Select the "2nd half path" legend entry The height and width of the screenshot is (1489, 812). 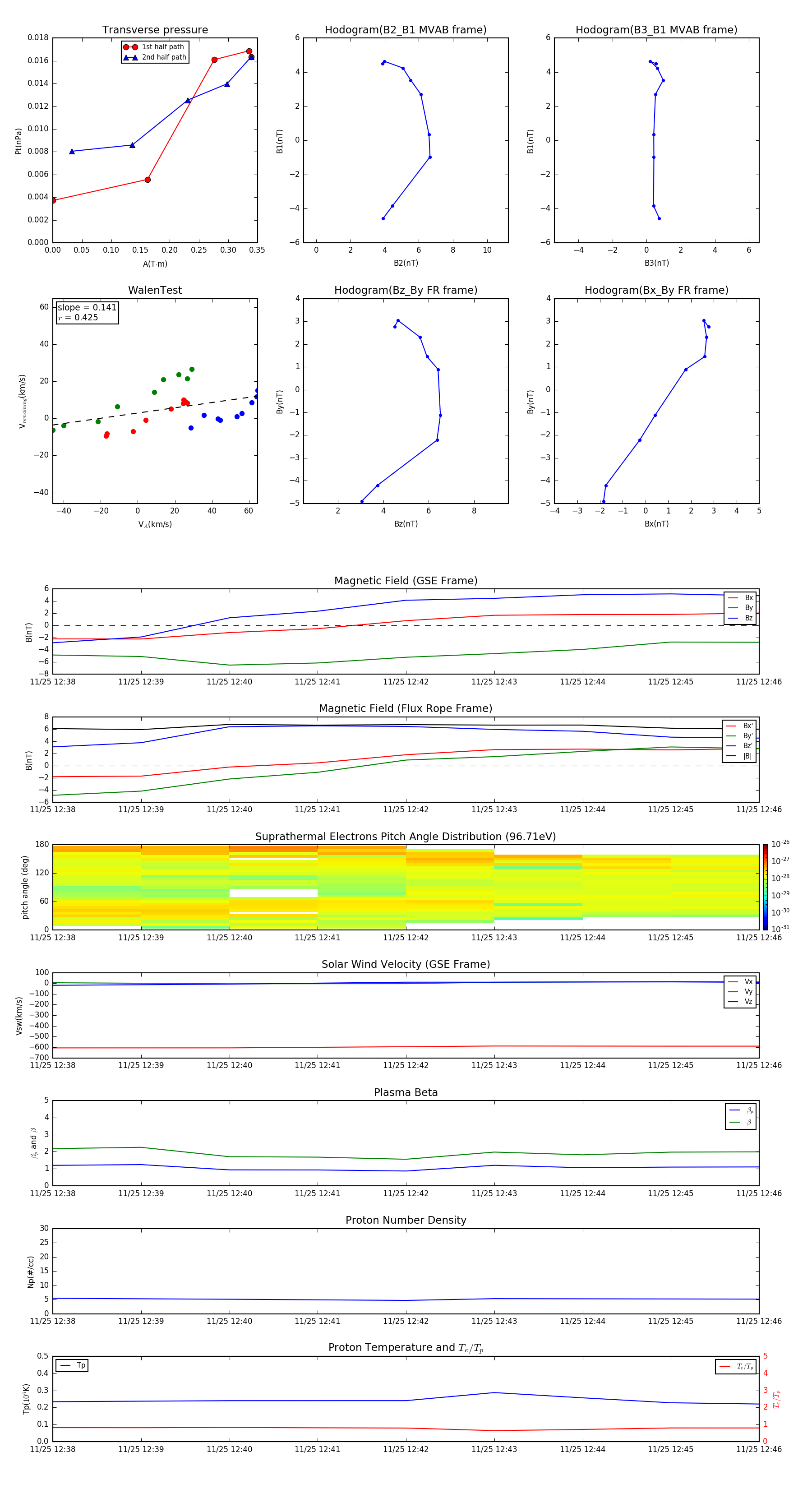(x=154, y=57)
